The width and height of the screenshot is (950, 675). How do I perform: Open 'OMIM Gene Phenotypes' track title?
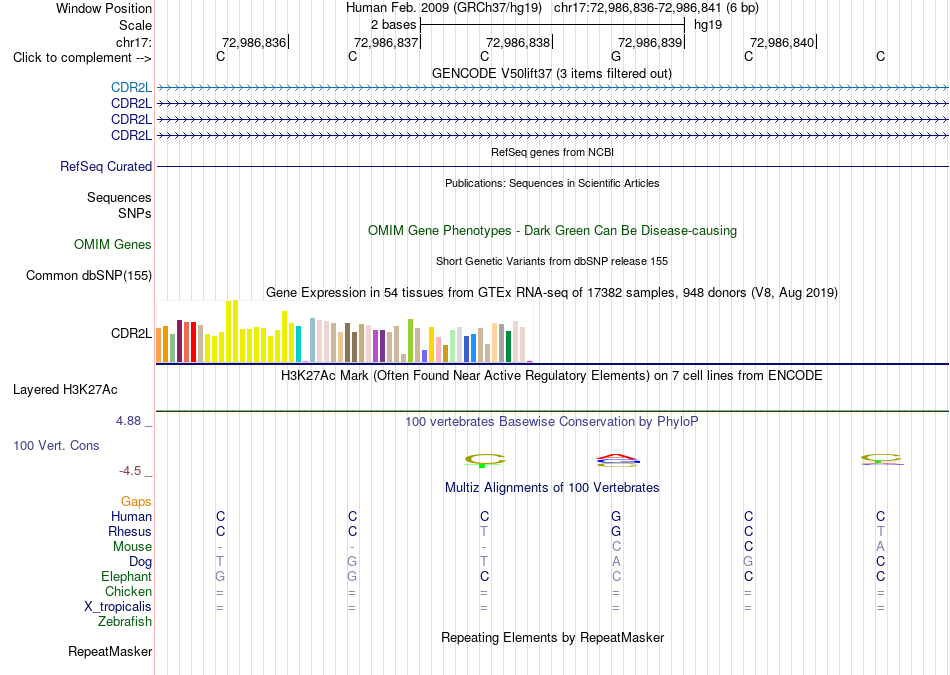tap(552, 231)
